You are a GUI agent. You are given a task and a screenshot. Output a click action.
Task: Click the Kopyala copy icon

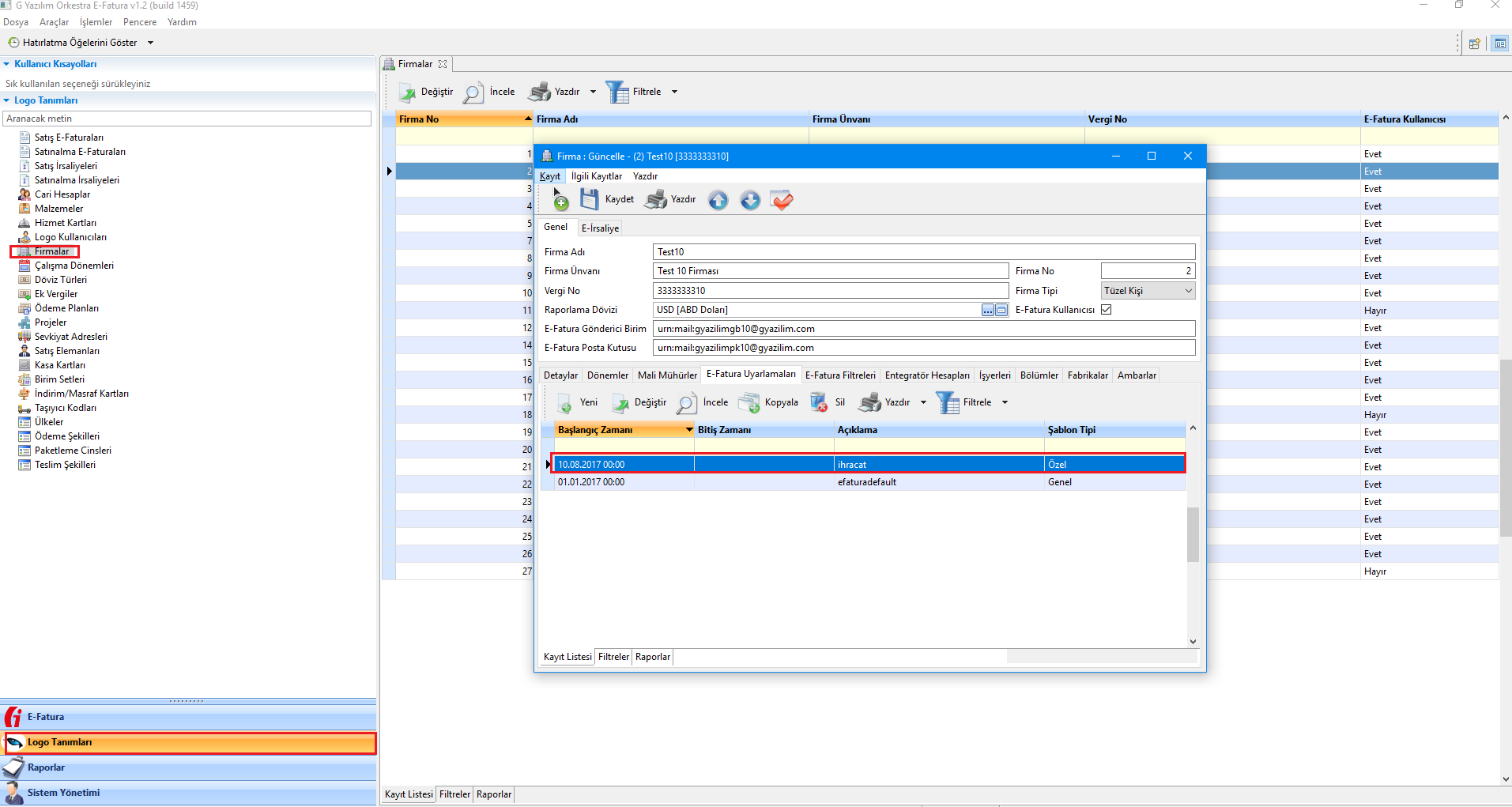(748, 402)
